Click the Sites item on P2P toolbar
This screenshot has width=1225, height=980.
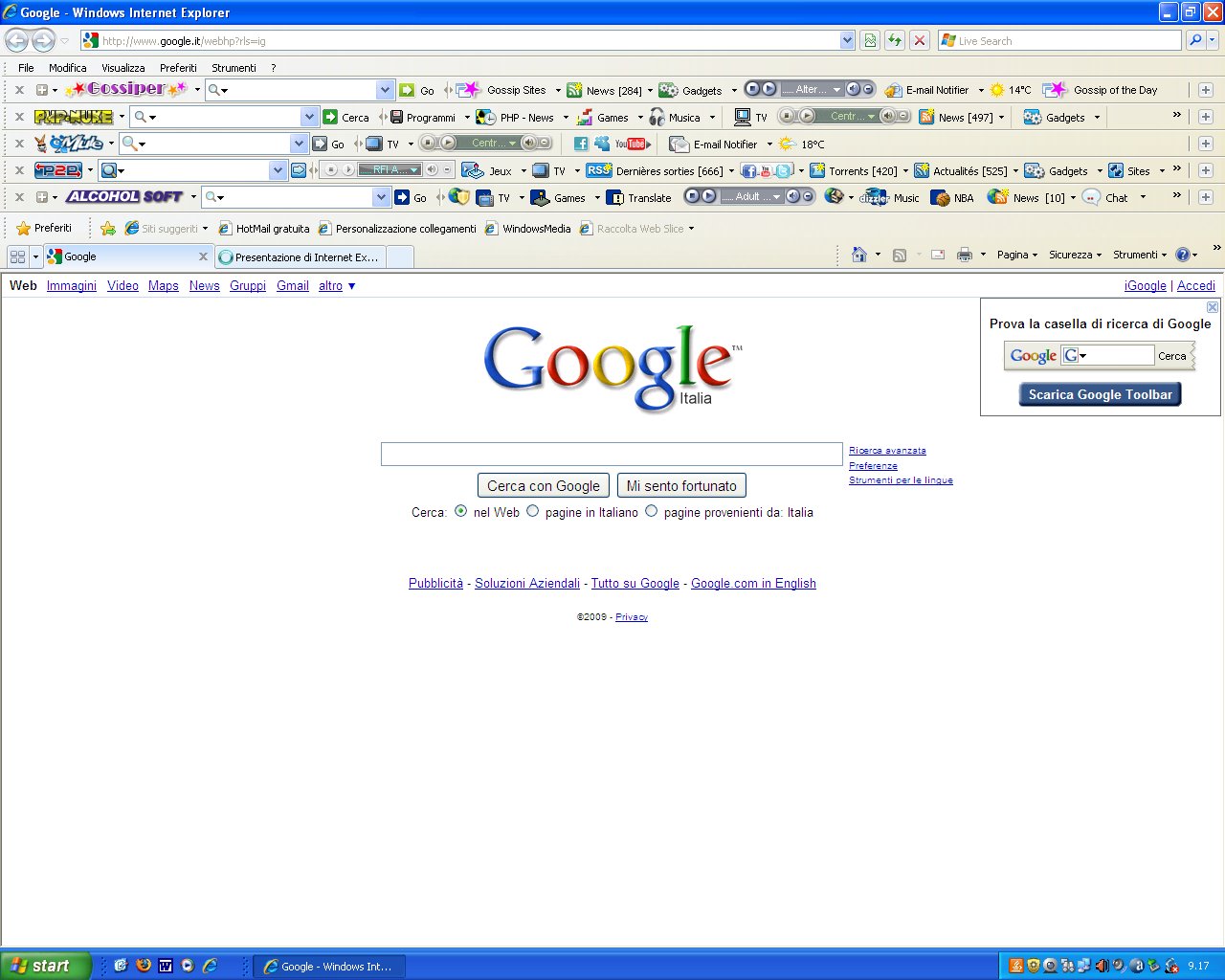(1129, 171)
